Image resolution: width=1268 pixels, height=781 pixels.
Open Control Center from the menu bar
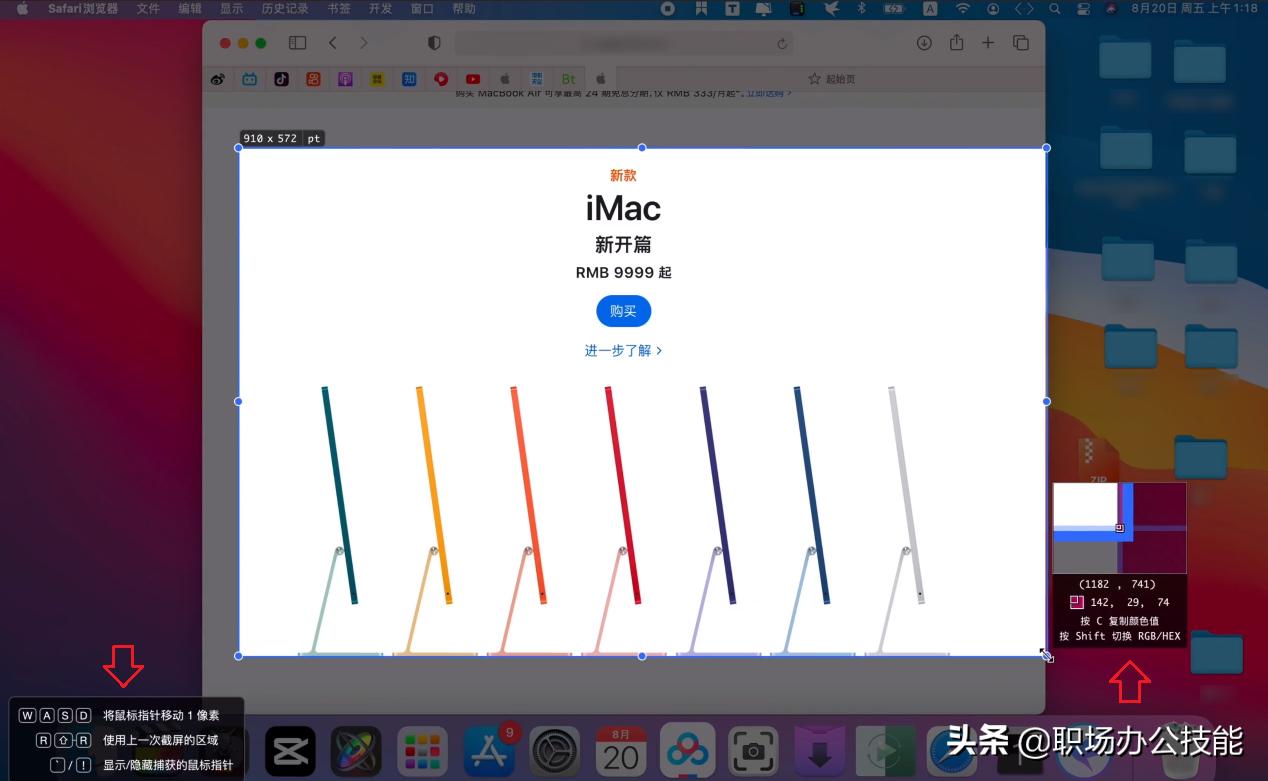tap(1082, 8)
